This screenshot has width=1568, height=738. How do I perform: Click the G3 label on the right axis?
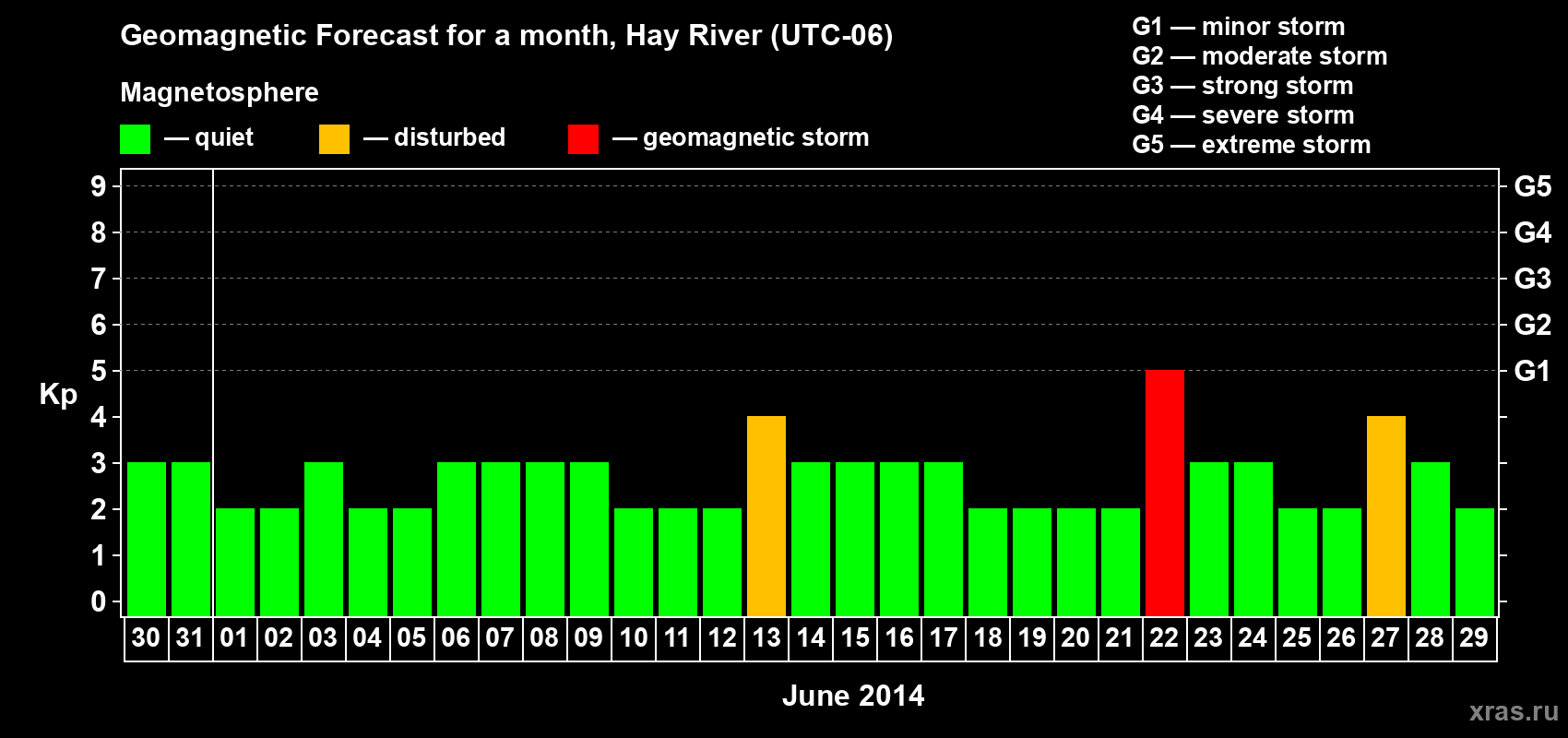point(1532,279)
